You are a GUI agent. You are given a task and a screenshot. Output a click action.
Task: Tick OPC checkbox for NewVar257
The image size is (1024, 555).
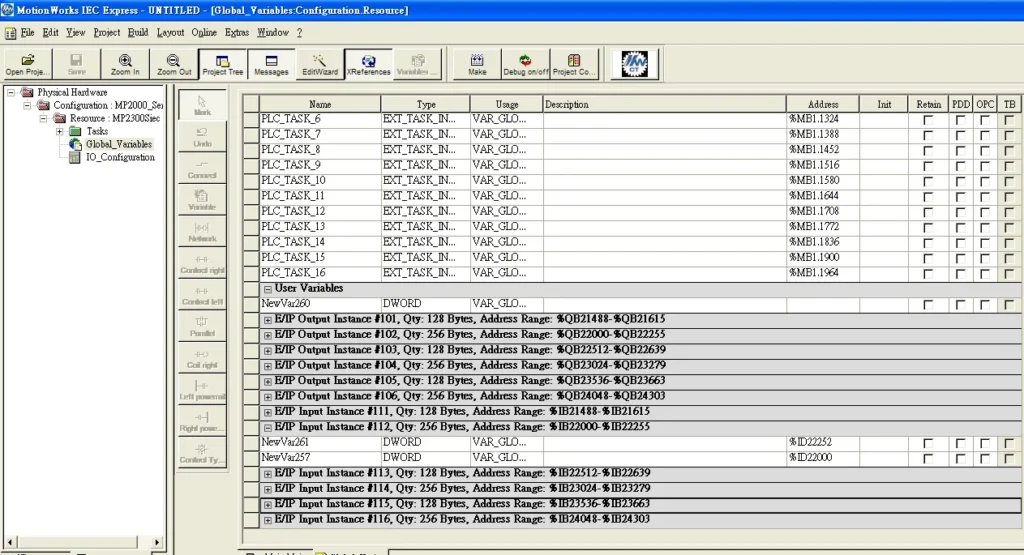(x=985, y=458)
